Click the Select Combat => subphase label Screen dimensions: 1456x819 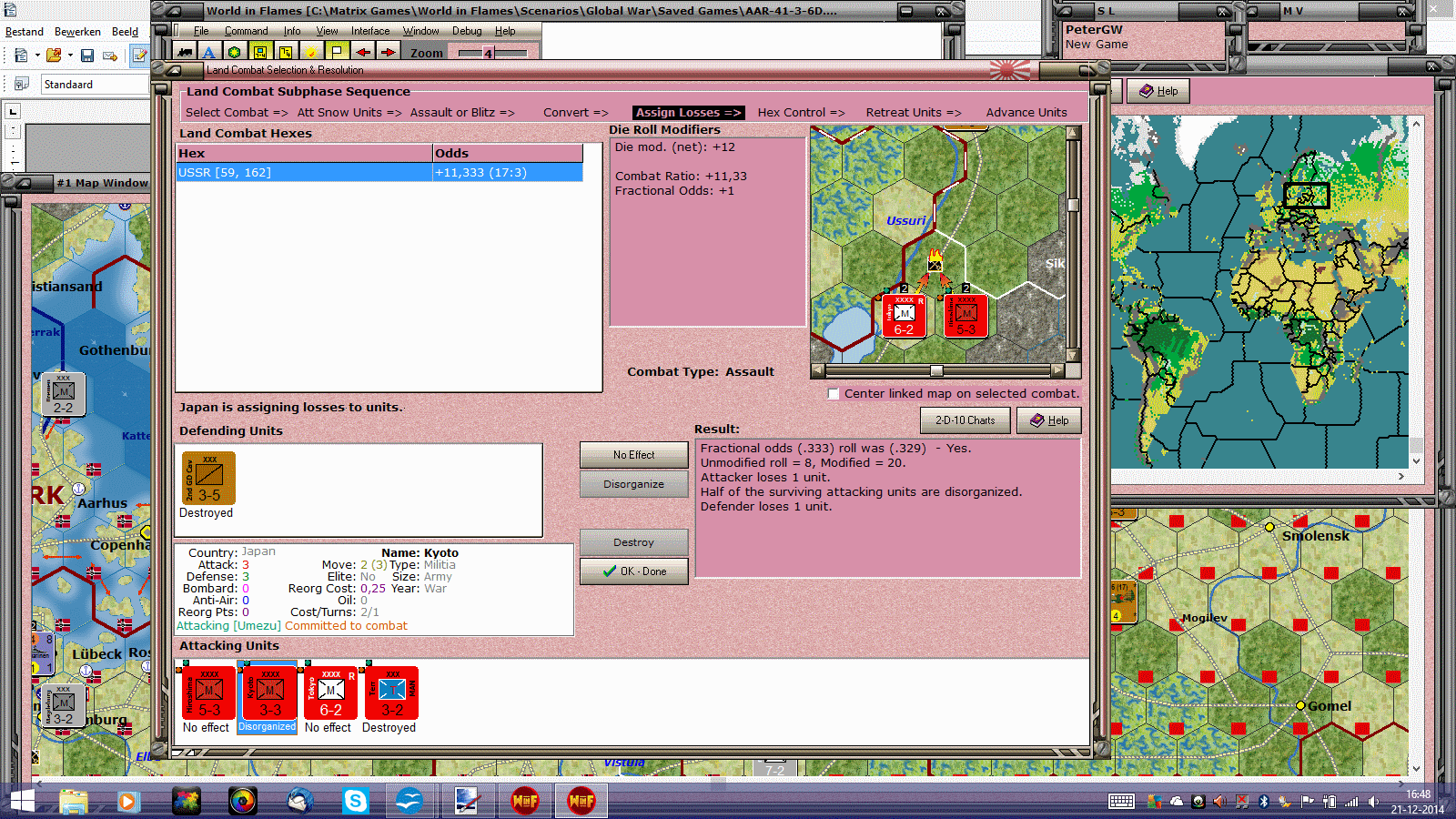(237, 113)
